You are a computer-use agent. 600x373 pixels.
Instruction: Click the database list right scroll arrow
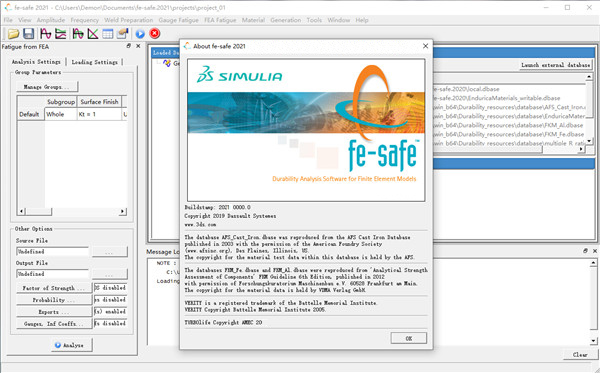[x=582, y=149]
